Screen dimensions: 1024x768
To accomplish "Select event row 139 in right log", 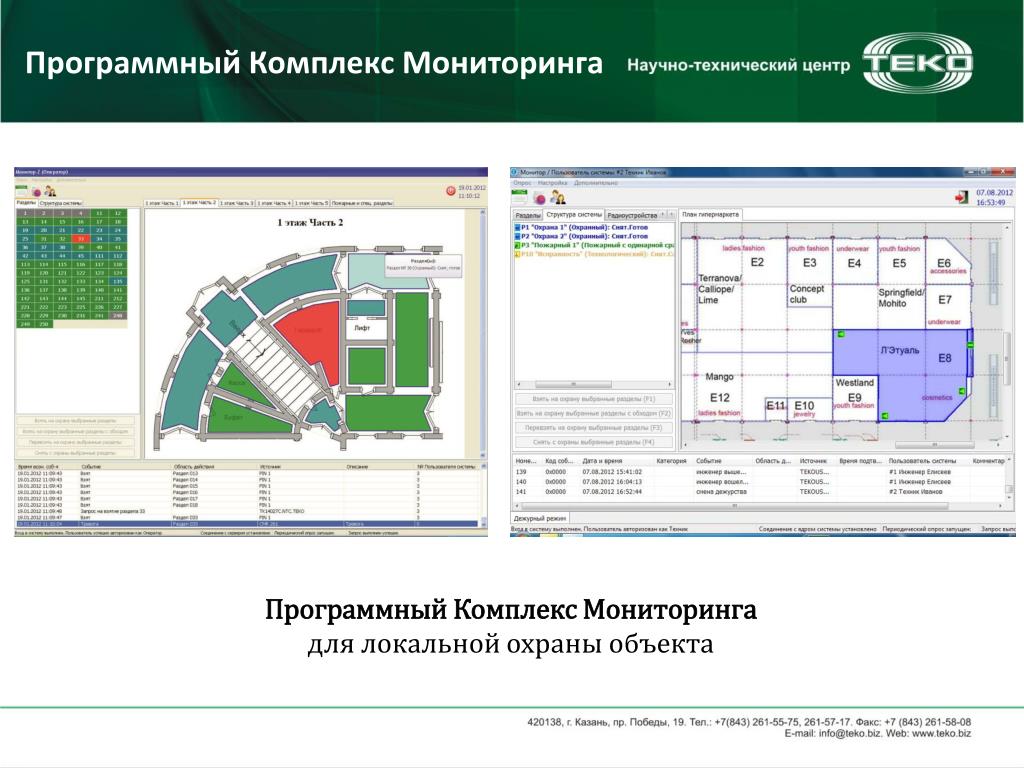I will tap(761, 472).
